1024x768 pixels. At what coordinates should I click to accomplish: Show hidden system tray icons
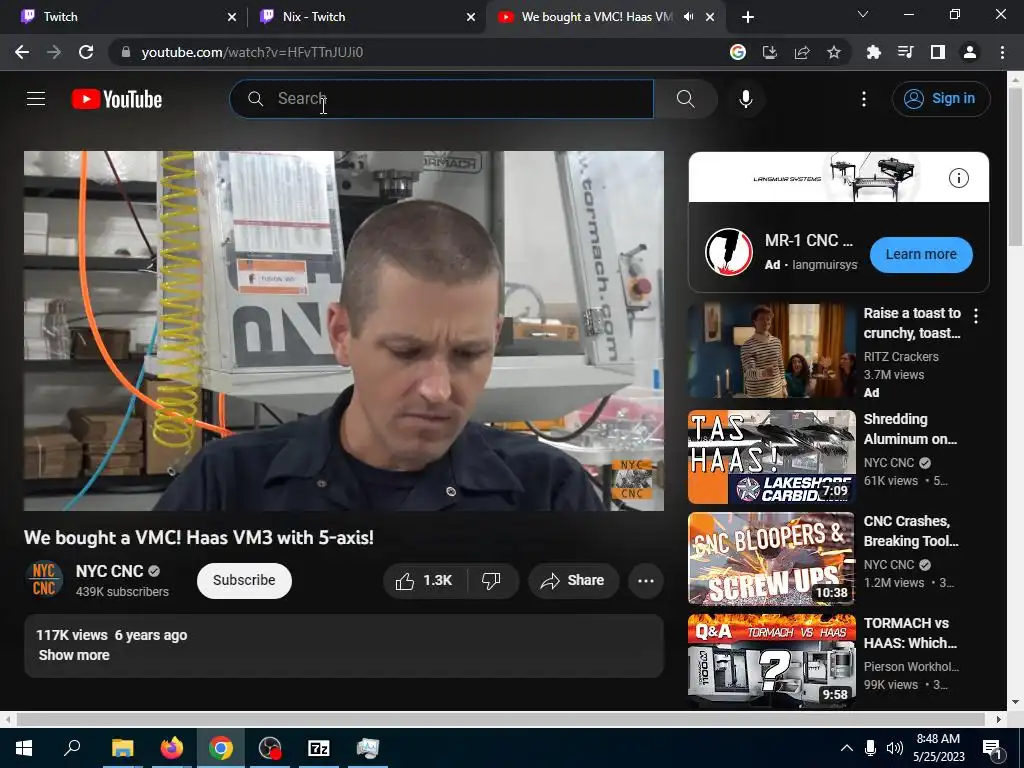coord(846,748)
